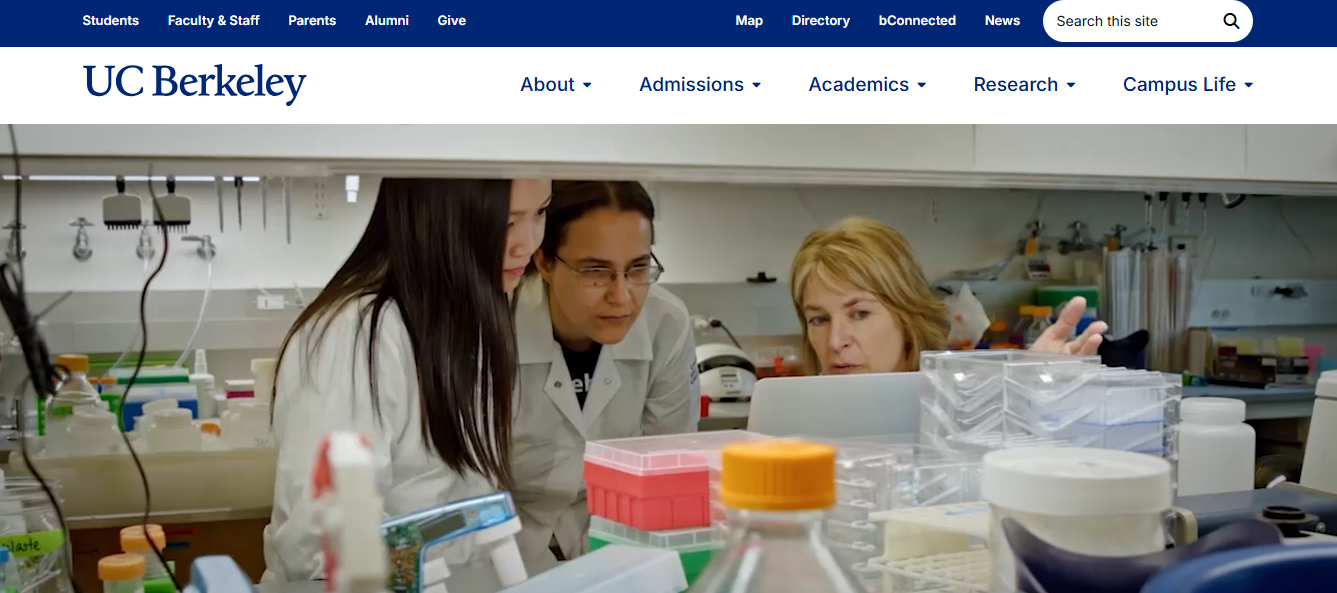Click the caret arrow beside Campus Life
This screenshot has width=1337, height=593.
pyautogui.click(x=1248, y=86)
